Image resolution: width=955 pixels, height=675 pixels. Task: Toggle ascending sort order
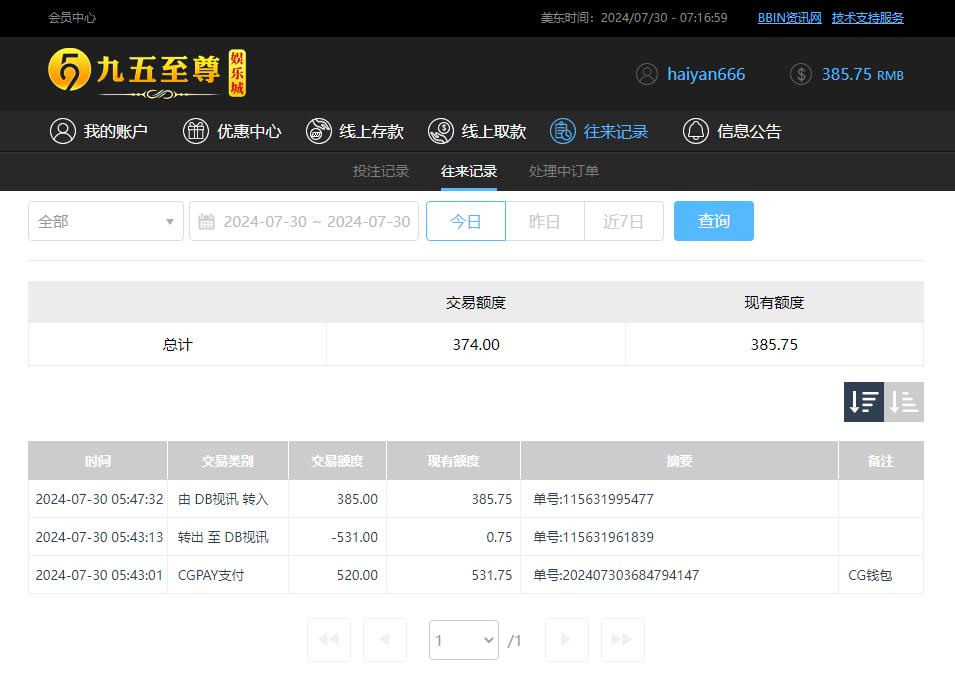[903, 401]
